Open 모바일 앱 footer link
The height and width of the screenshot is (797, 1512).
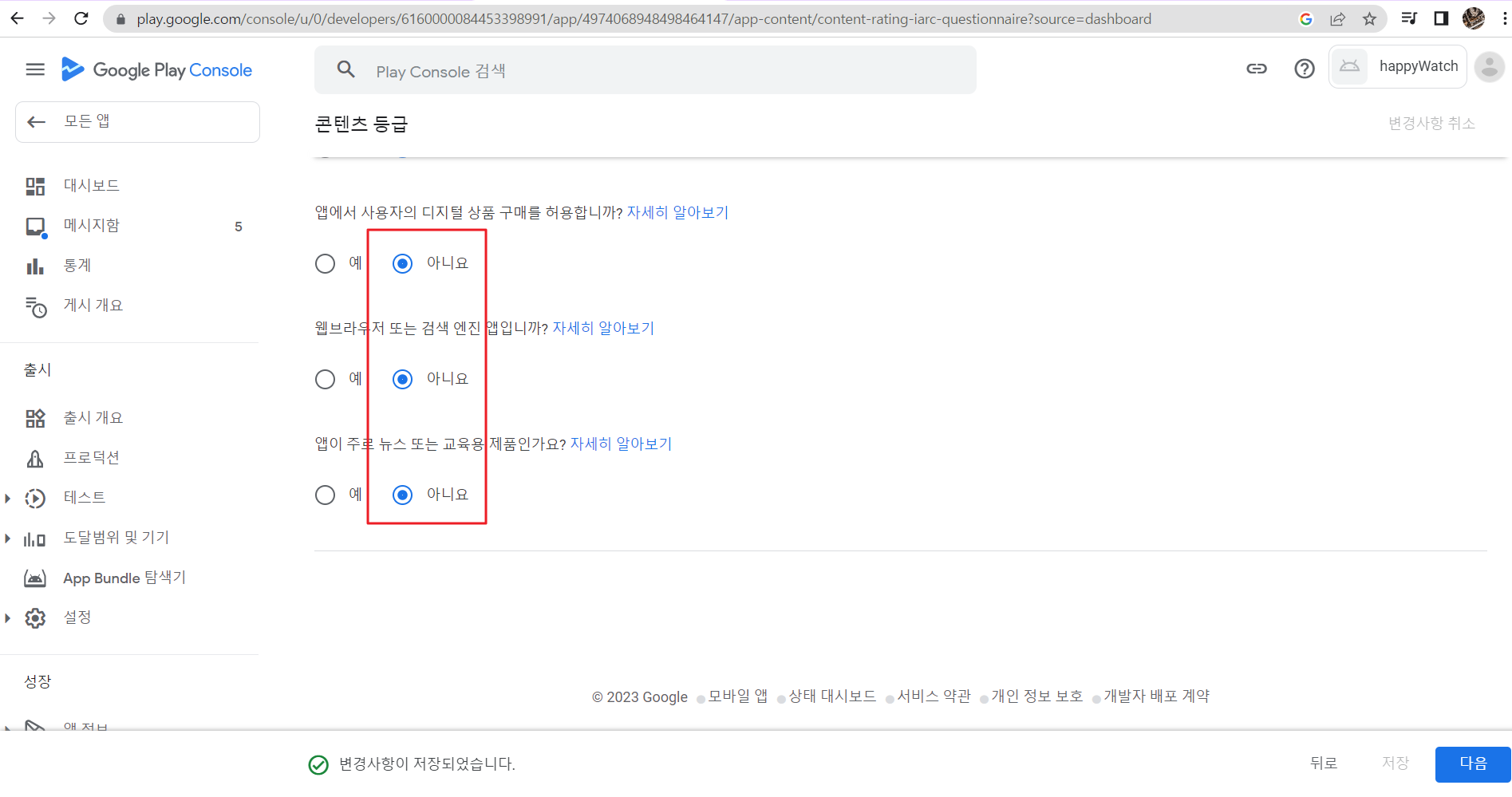tap(738, 696)
